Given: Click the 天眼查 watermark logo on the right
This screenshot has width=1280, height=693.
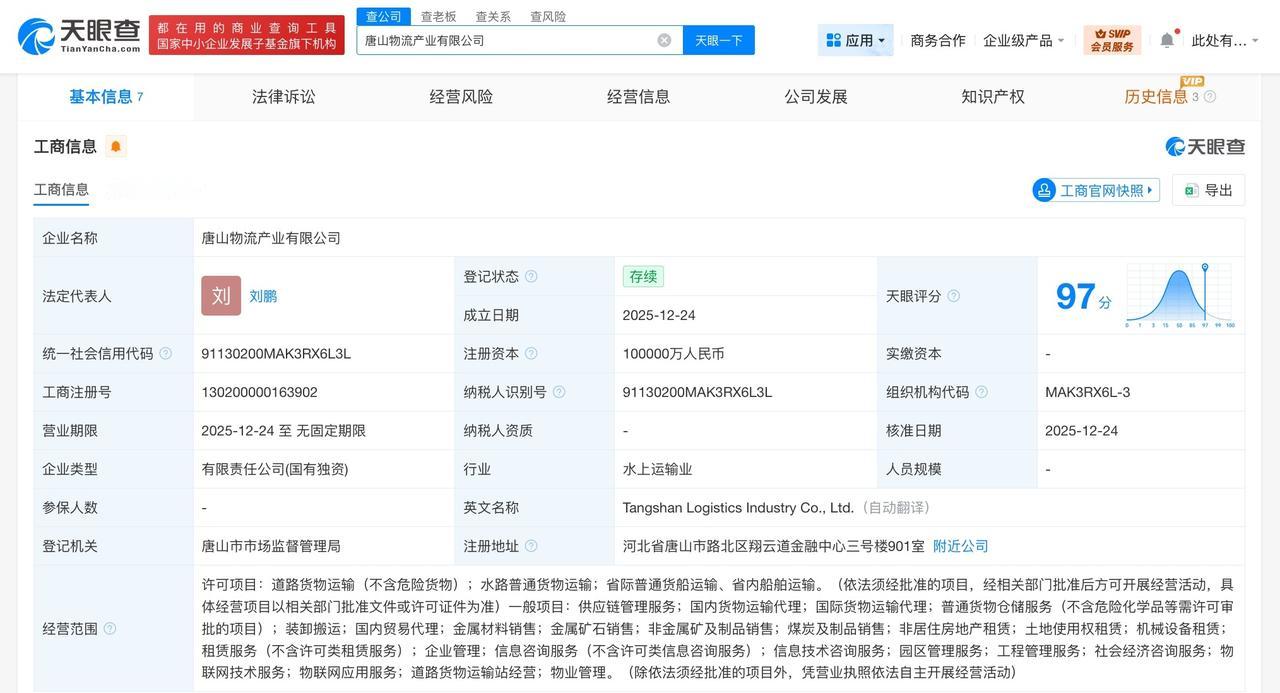Looking at the screenshot, I should pos(1206,146).
